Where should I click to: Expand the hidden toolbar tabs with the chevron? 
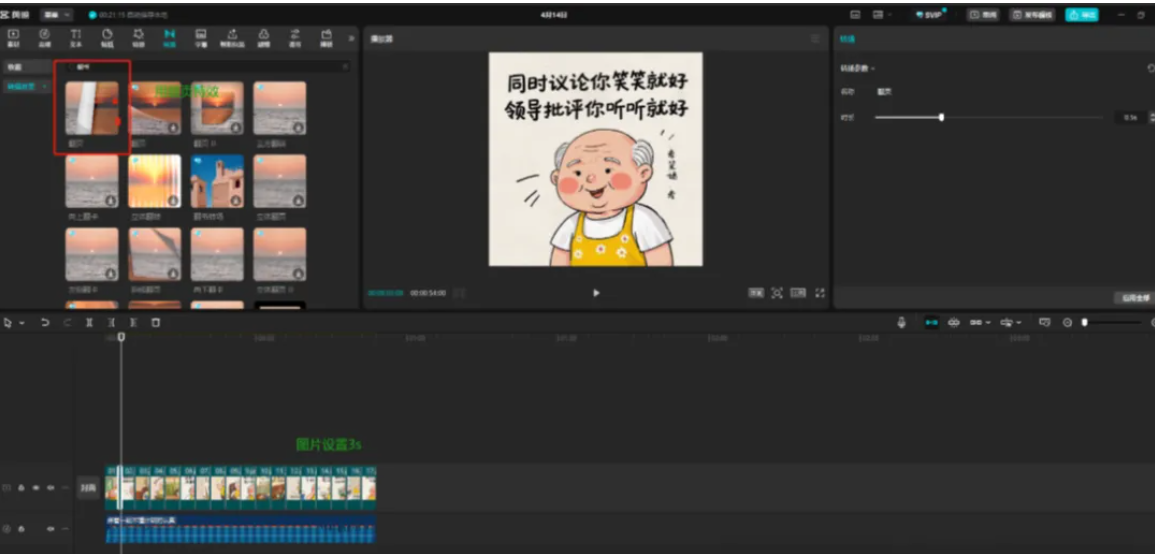coord(351,38)
